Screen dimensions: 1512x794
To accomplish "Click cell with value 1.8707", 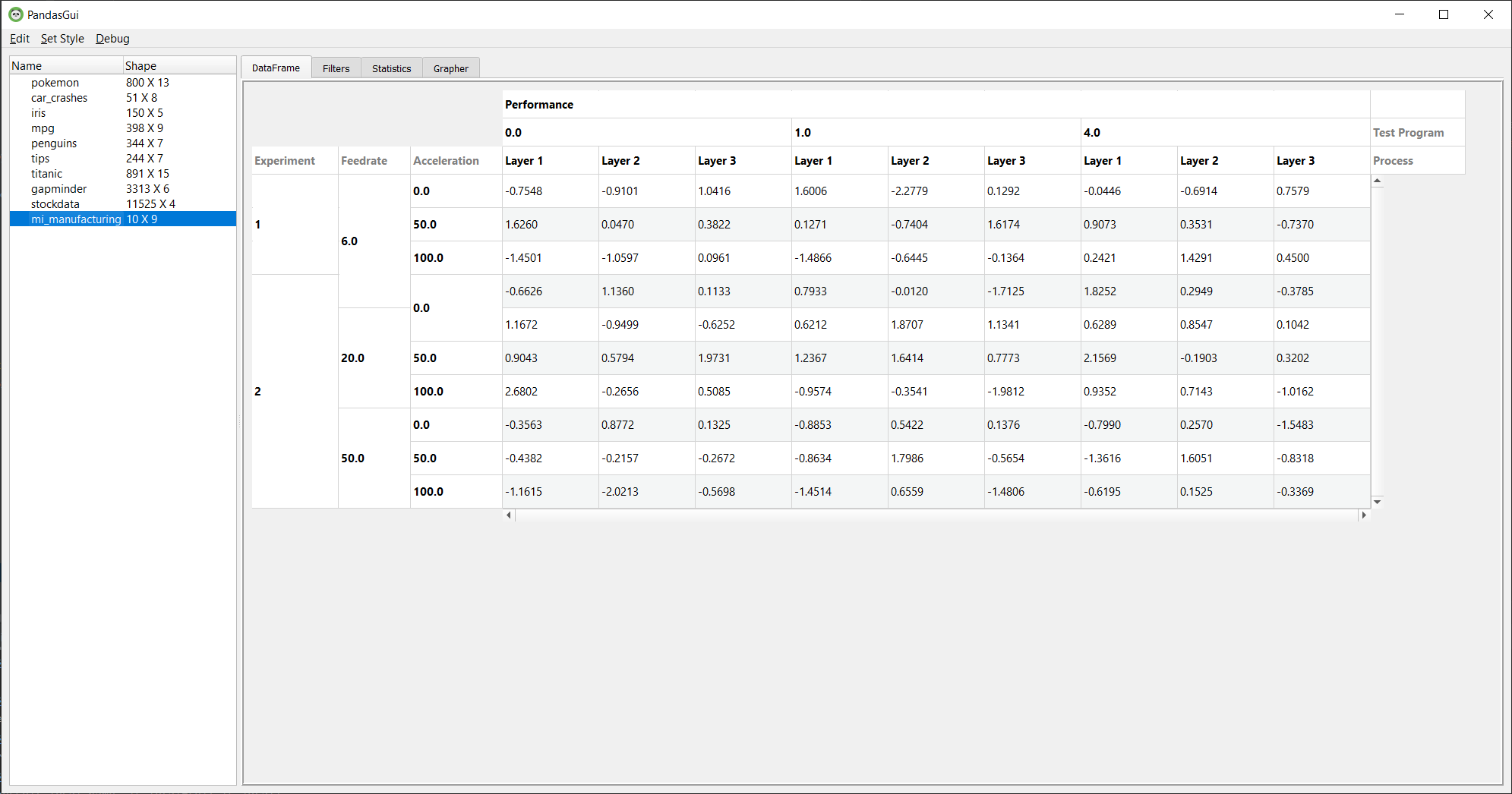I will tap(936, 325).
